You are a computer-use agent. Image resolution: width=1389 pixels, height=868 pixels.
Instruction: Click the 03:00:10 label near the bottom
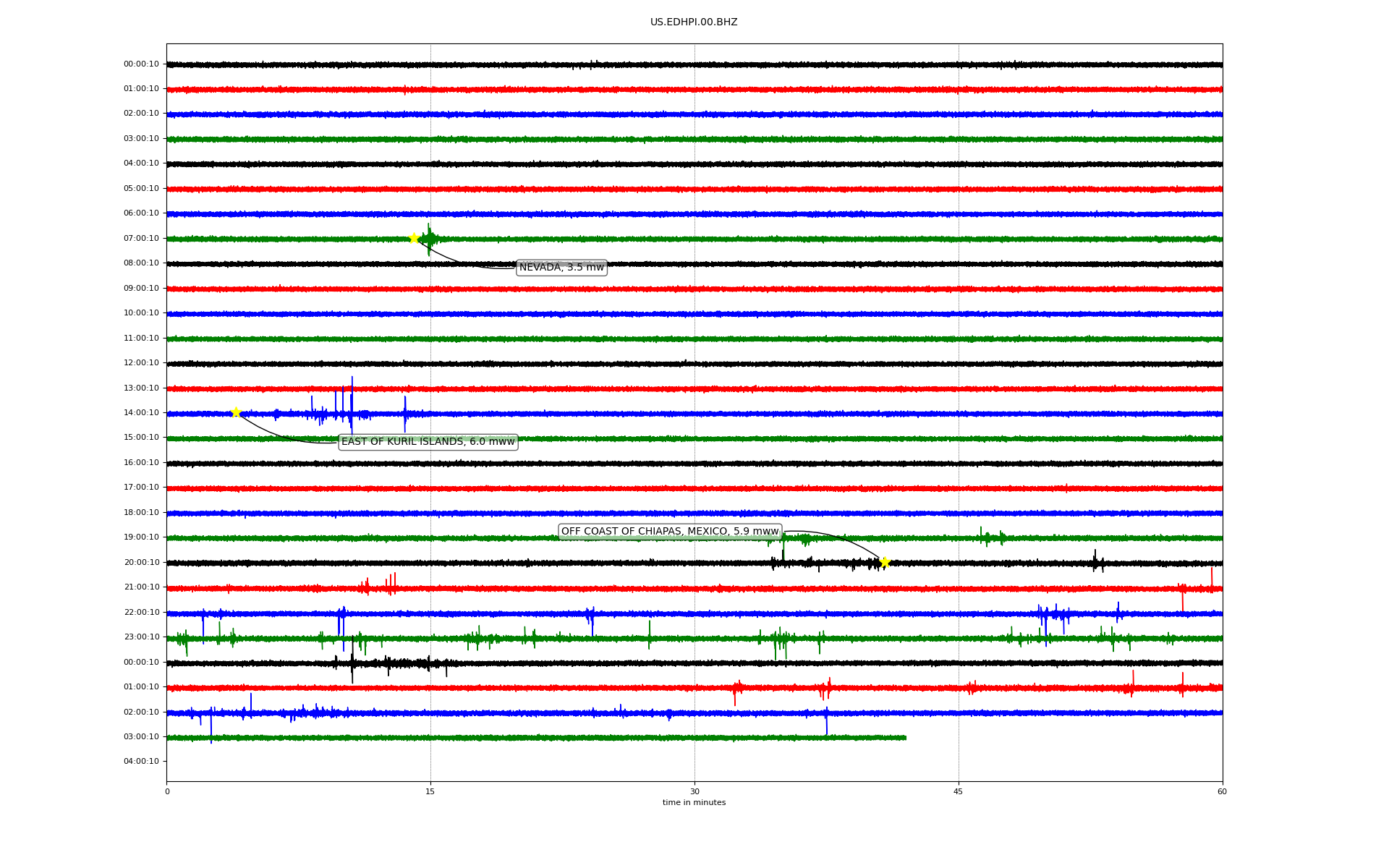pyautogui.click(x=141, y=736)
